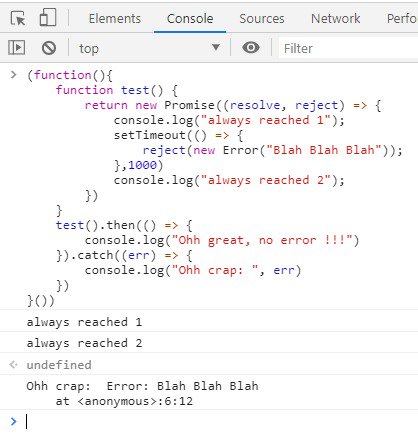
Task: Click the 'undefined' return value line
Action: [x=59, y=365]
